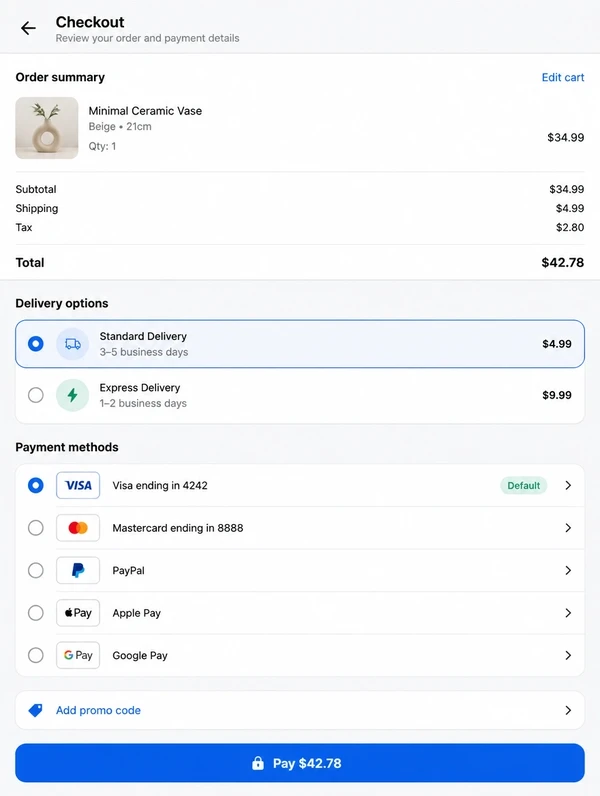Select the Google Pay radio button
The image size is (600, 796).
click(36, 655)
